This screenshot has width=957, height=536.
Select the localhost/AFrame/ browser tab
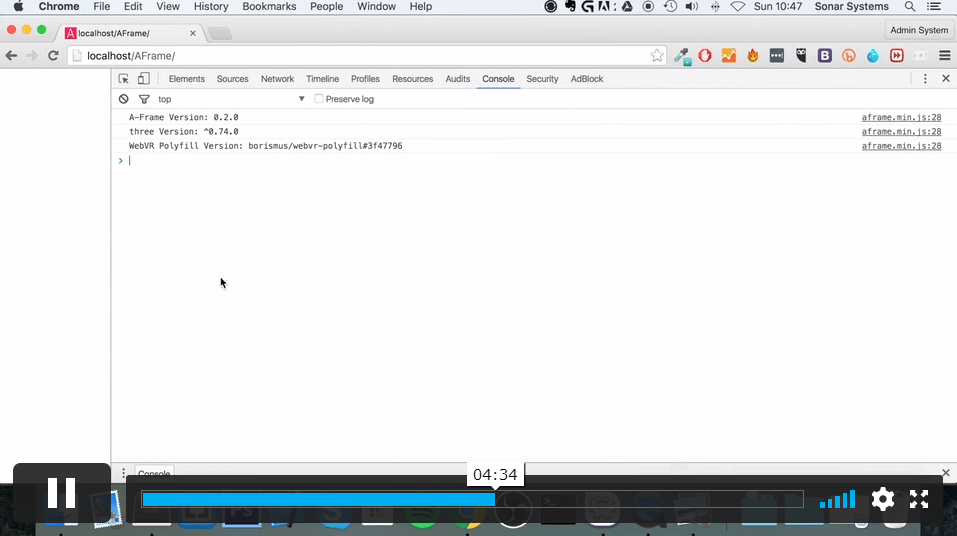pos(126,33)
